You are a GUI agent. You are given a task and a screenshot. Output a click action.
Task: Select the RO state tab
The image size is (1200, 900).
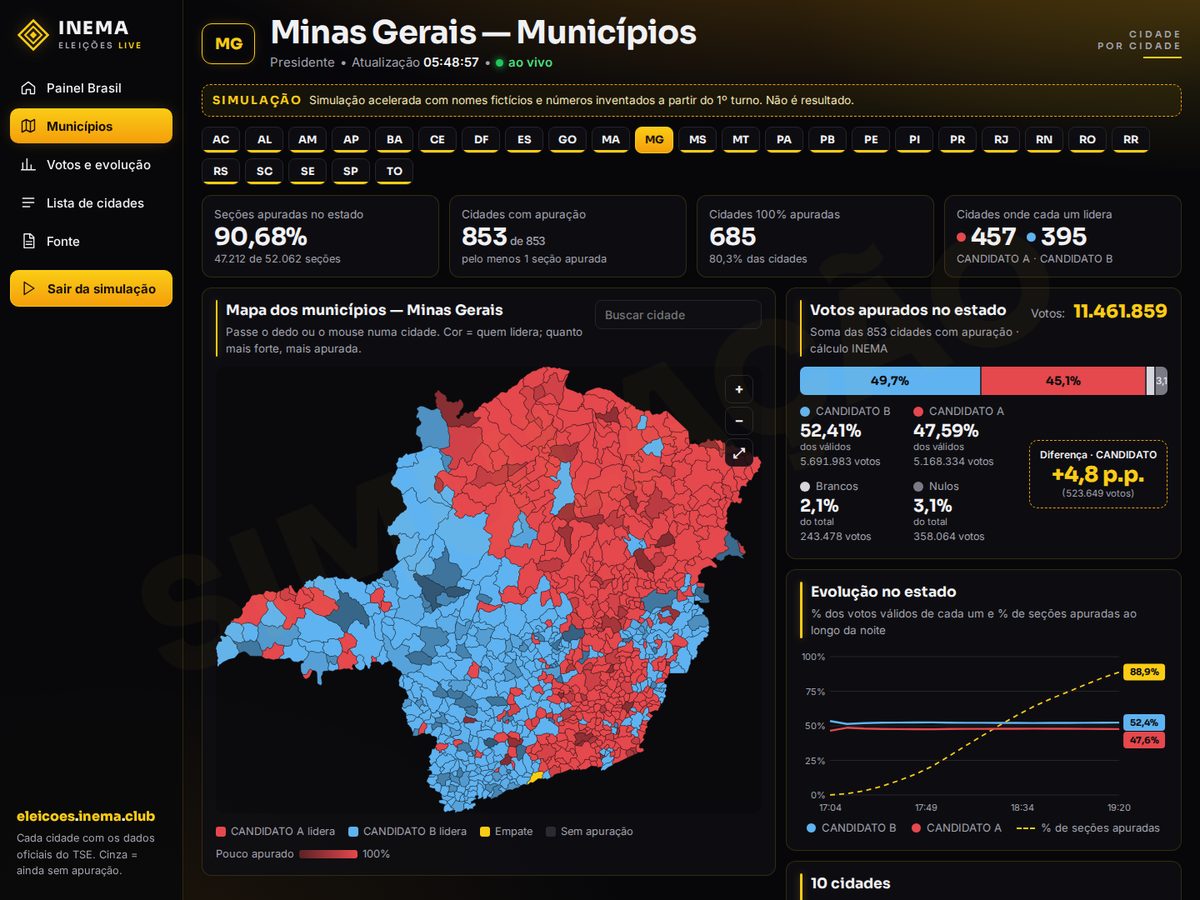coord(1088,140)
